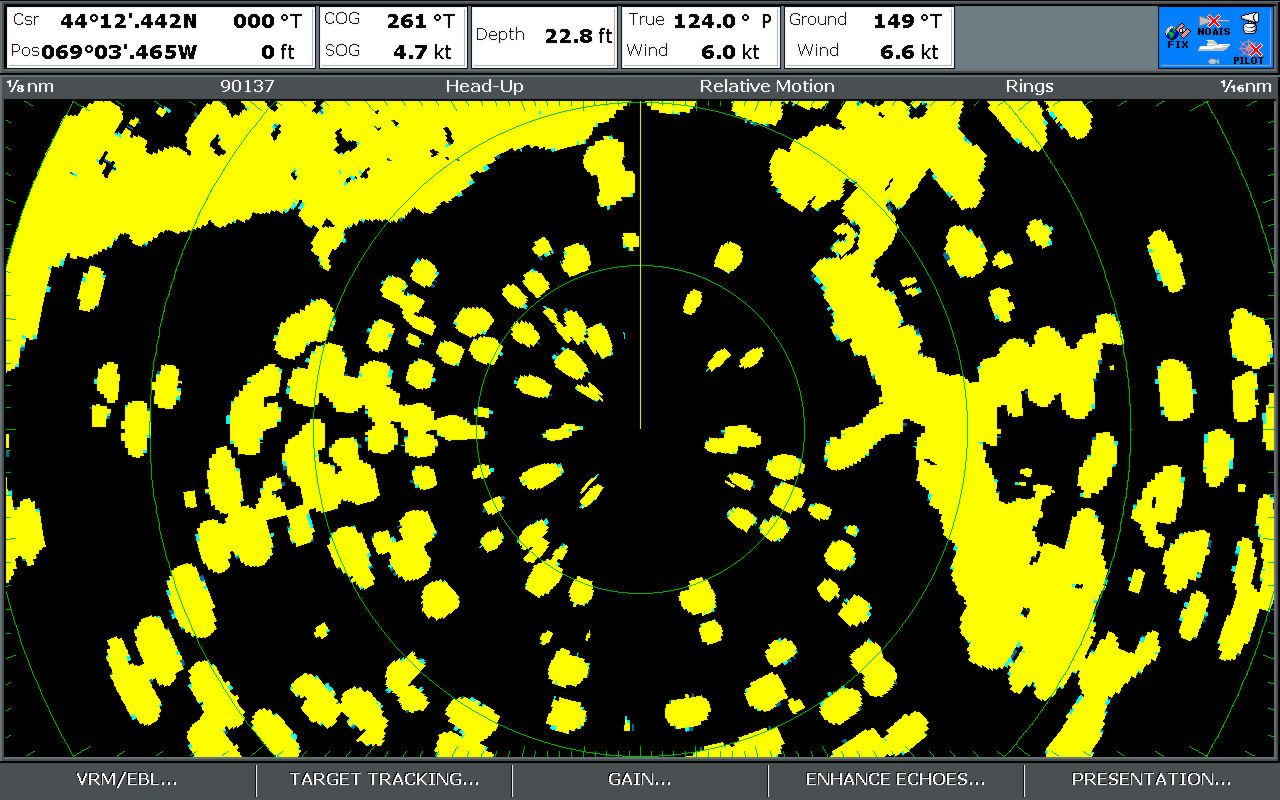1280x800 pixels.
Task: Click the 1/8 nm range indicator
Action: point(32,86)
